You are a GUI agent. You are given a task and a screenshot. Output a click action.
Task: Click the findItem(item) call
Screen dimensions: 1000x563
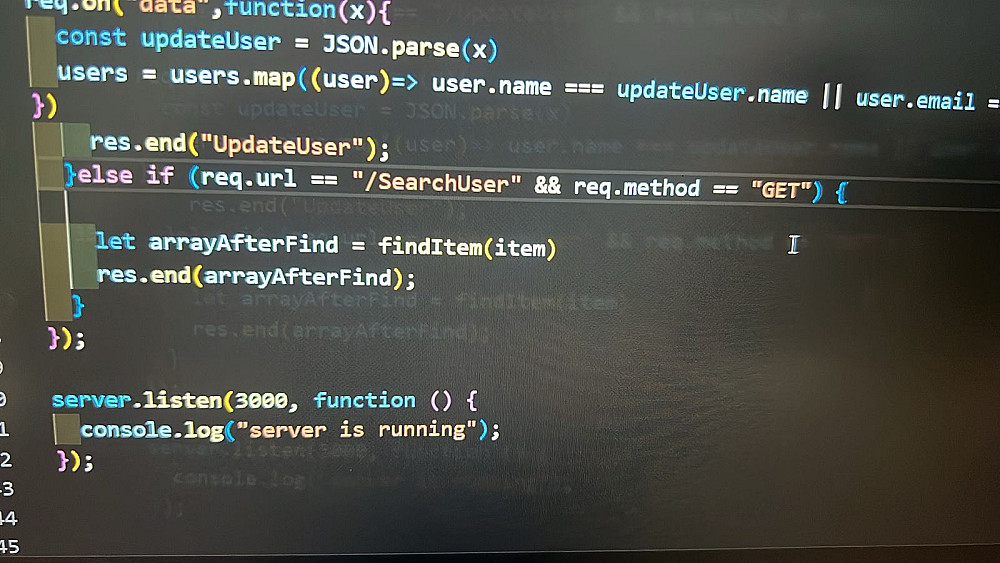[x=467, y=247]
